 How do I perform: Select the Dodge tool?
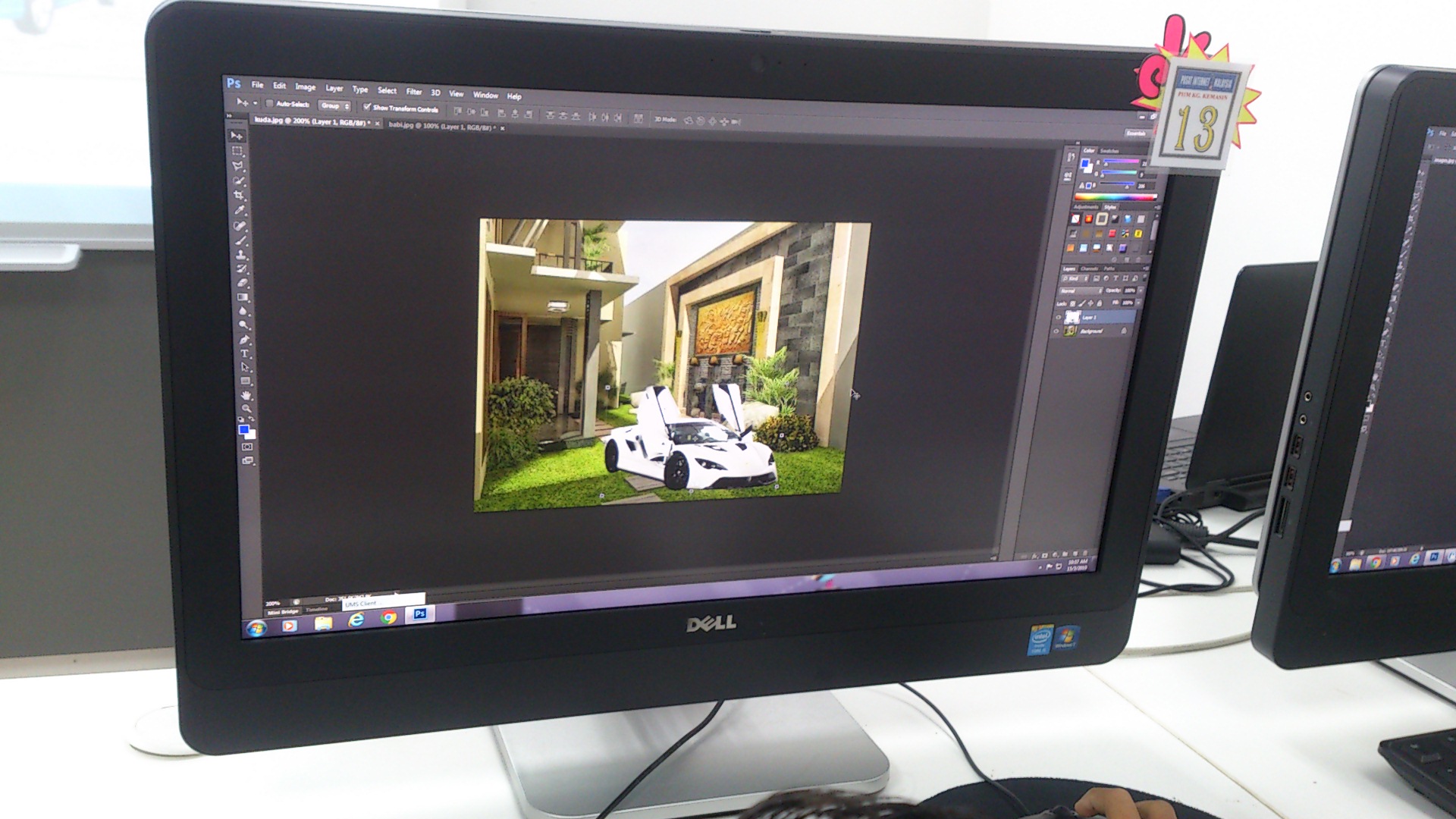tap(243, 325)
